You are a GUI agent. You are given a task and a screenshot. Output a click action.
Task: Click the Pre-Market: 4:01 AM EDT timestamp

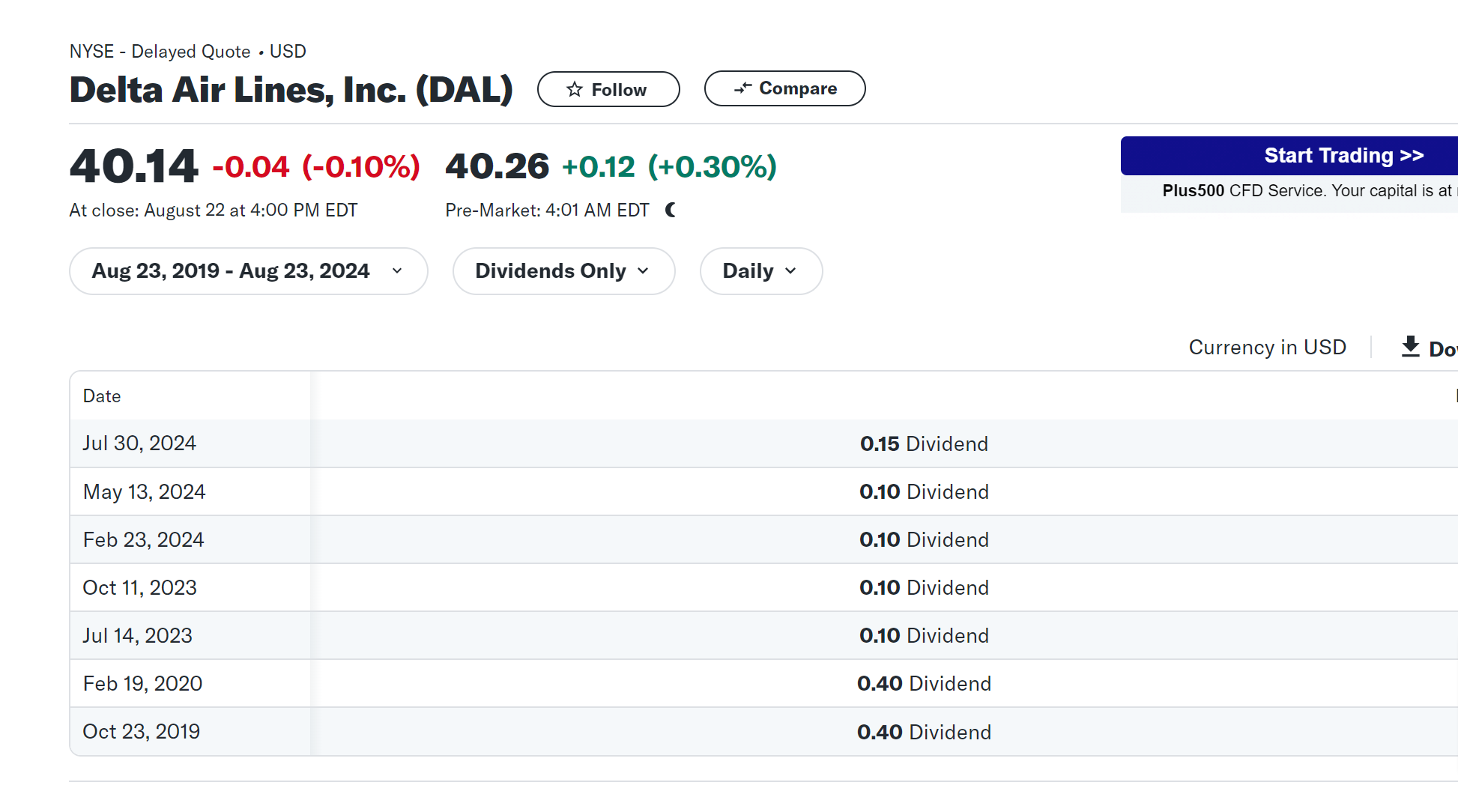(547, 210)
